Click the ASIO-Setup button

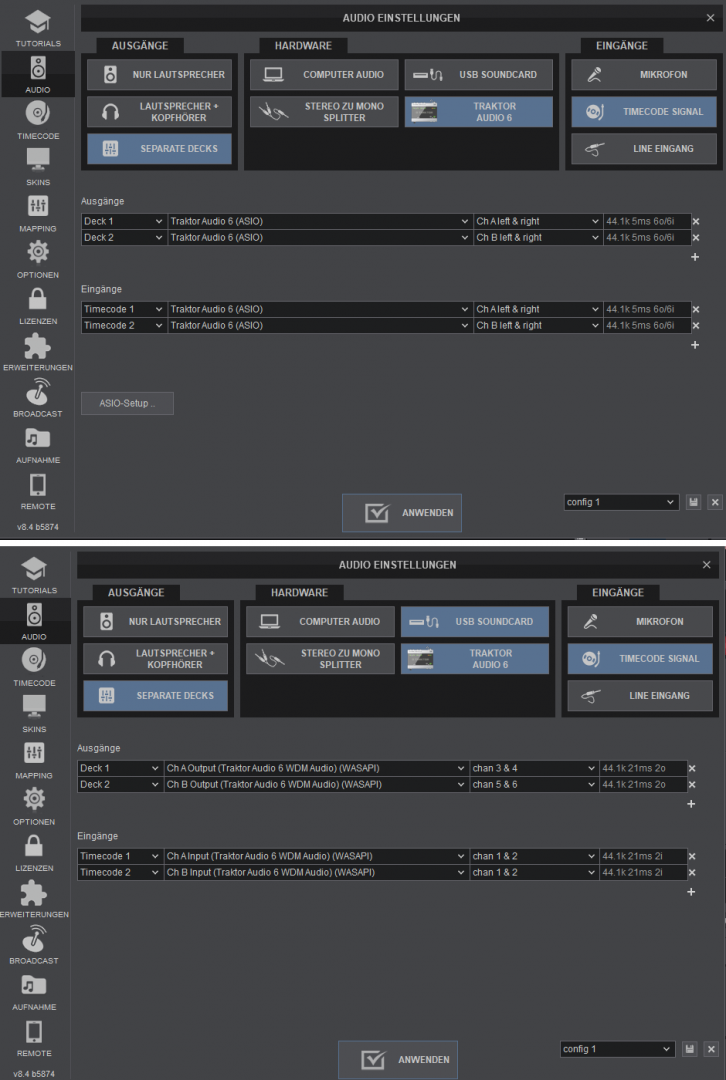coord(127,404)
